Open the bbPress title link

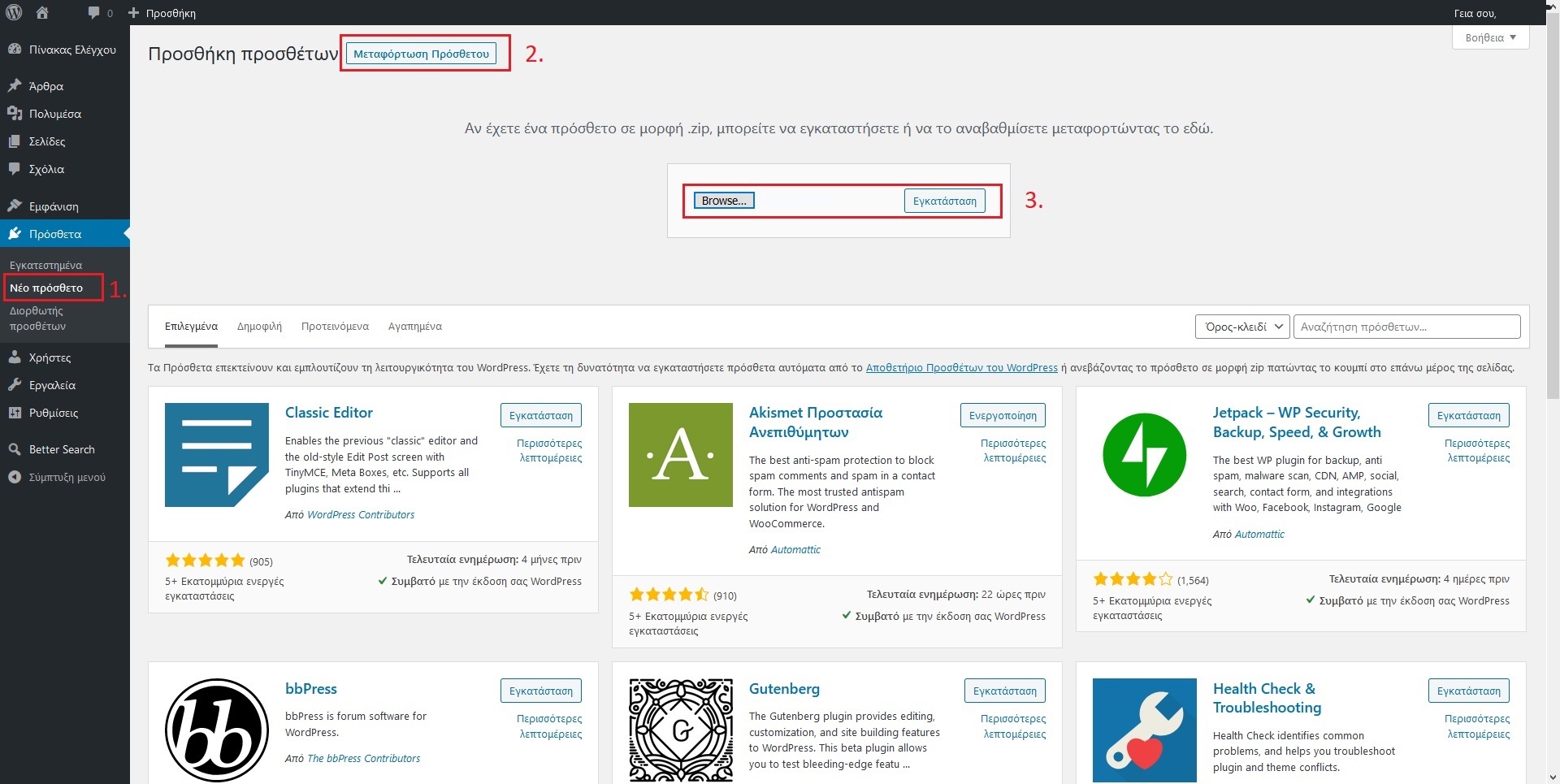click(x=311, y=689)
